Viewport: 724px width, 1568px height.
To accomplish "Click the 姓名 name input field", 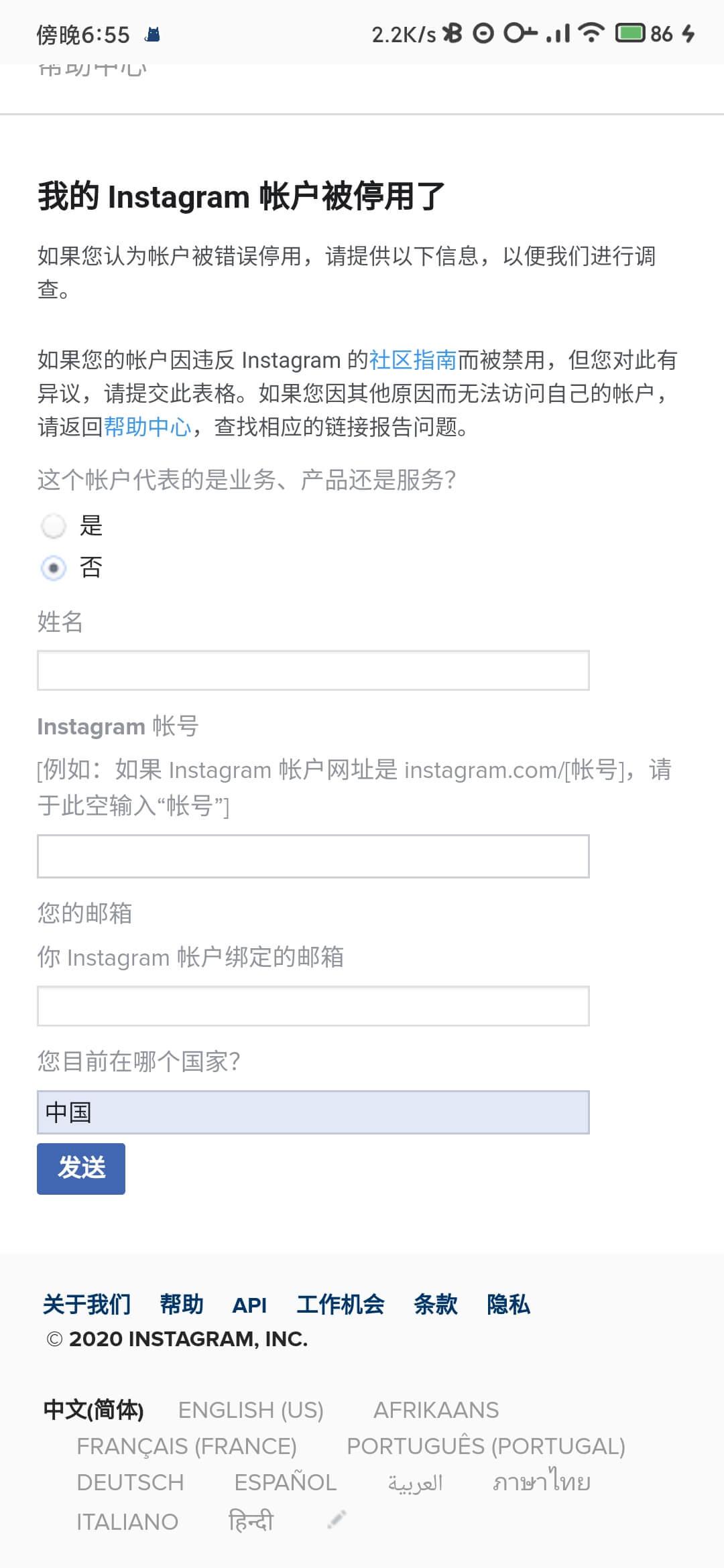I will point(313,670).
